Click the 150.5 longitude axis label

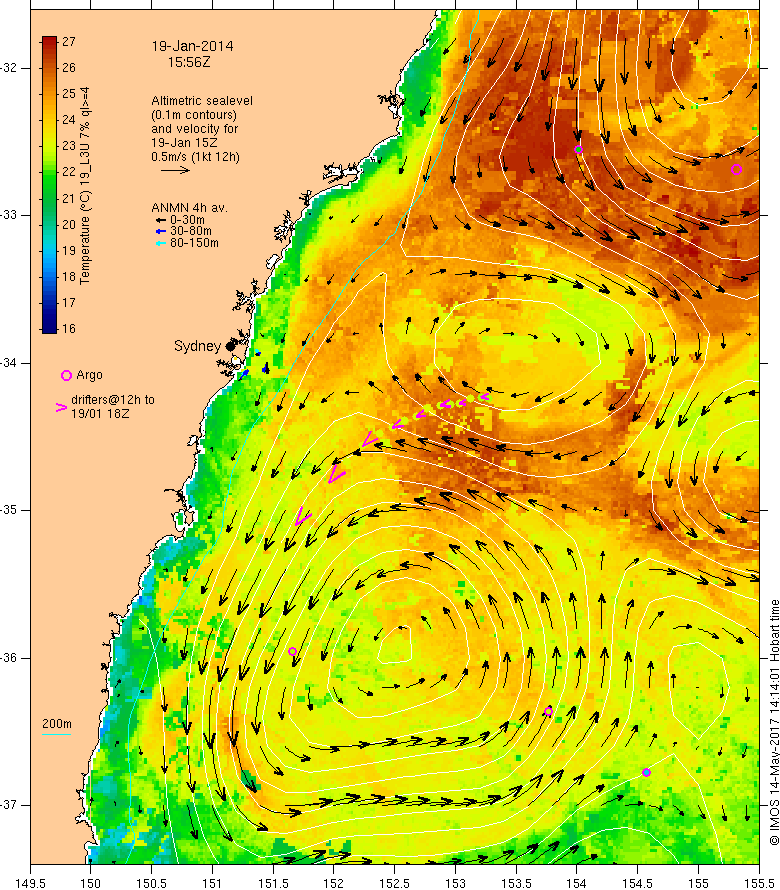tap(152, 883)
